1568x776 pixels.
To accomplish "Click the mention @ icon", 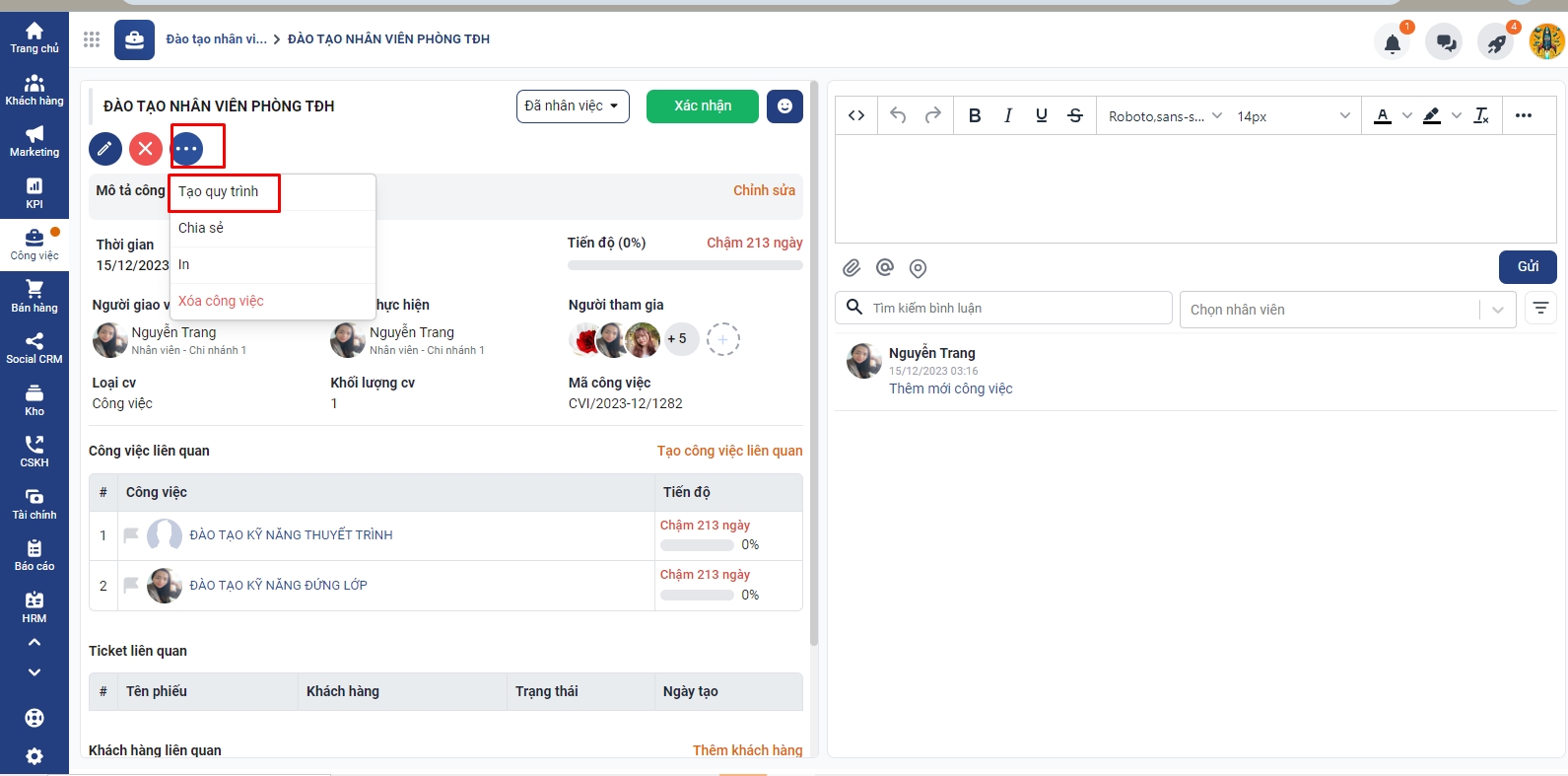I will (x=885, y=268).
